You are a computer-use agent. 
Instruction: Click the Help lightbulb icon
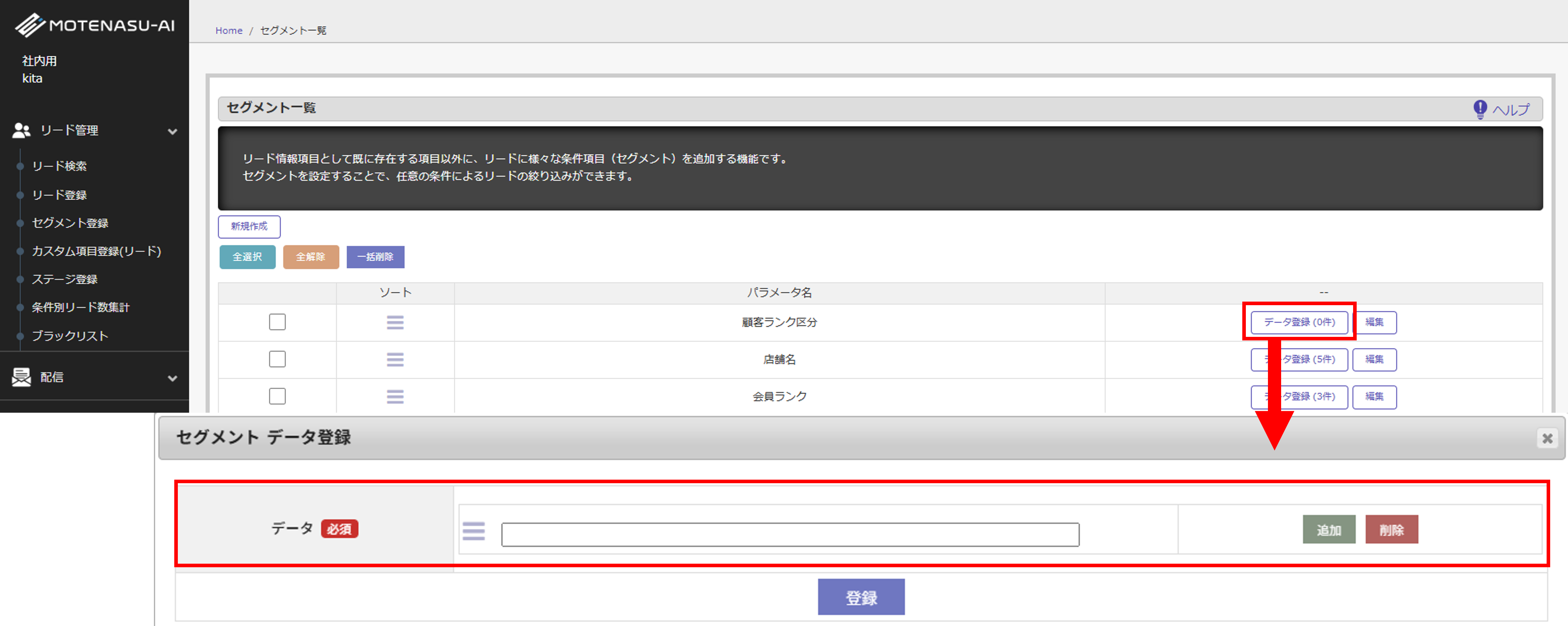coord(1480,110)
